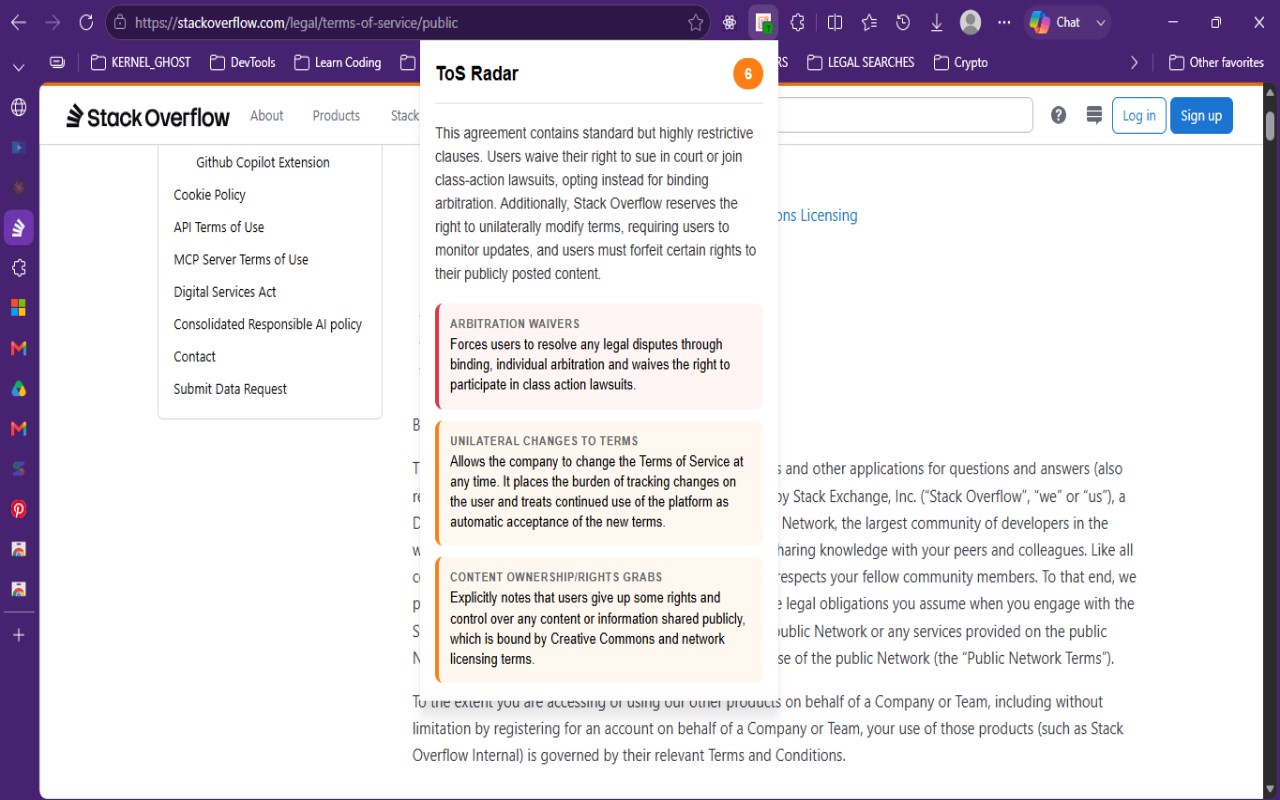
Task: Open the Learn Coding favorites folder
Action: [338, 62]
